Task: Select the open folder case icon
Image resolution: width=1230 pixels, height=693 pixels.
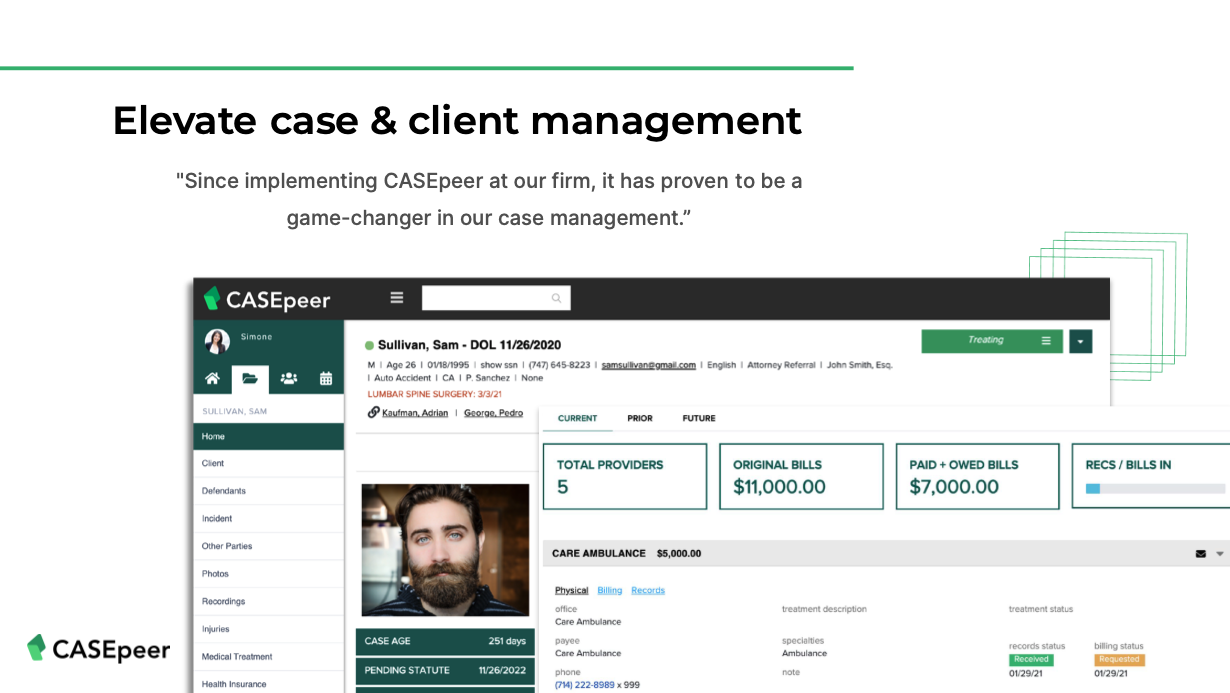Action: [x=250, y=379]
